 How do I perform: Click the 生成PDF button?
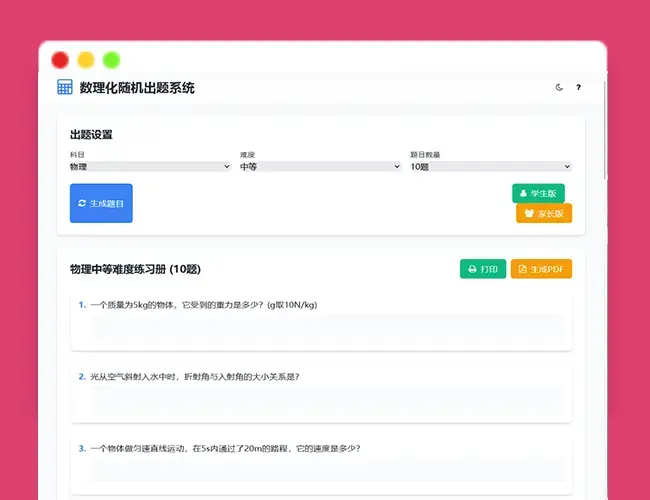pyautogui.click(x=541, y=269)
